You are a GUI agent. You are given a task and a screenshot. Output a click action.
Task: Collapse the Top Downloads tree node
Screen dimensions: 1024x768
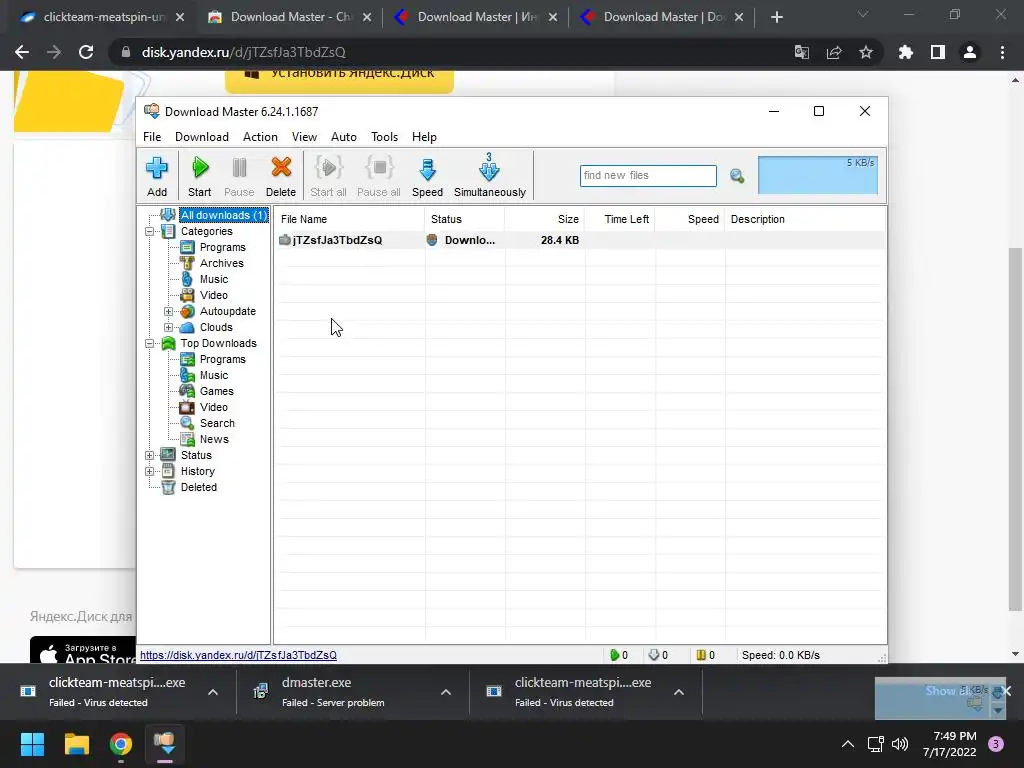[x=150, y=344]
